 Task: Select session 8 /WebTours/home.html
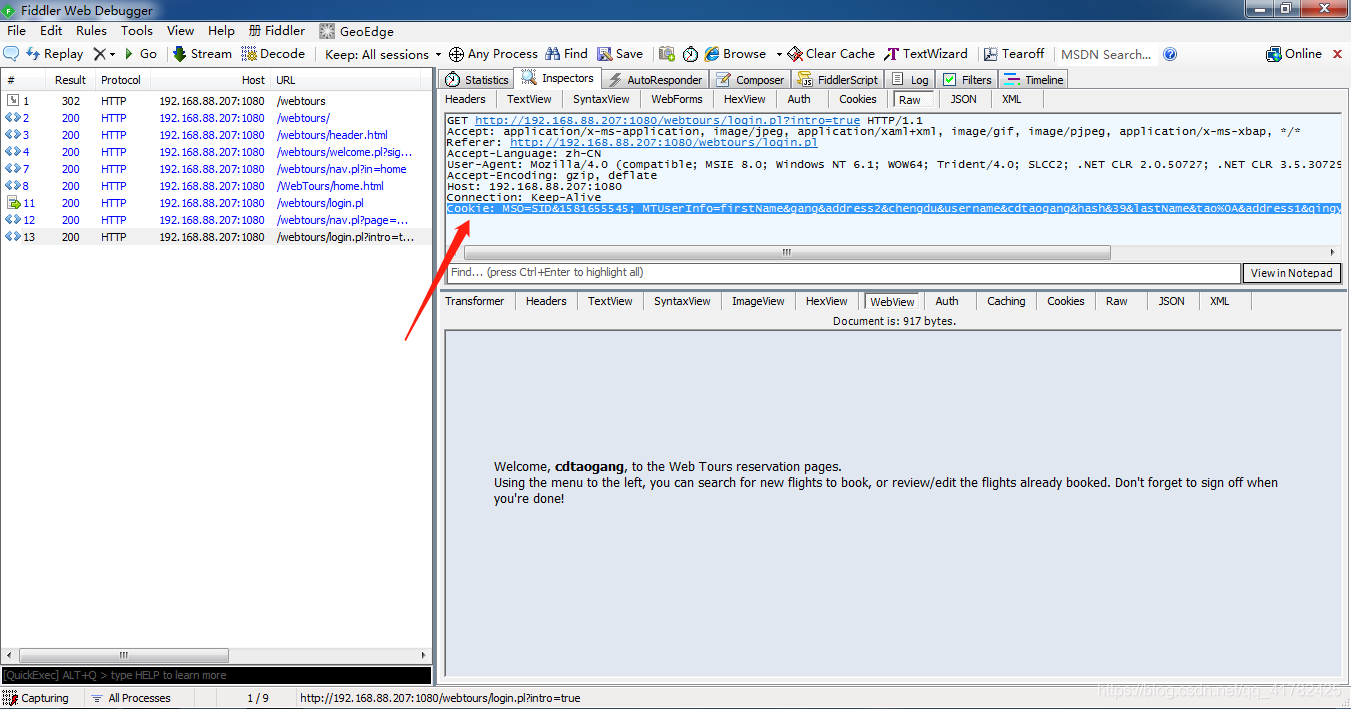tap(217, 186)
